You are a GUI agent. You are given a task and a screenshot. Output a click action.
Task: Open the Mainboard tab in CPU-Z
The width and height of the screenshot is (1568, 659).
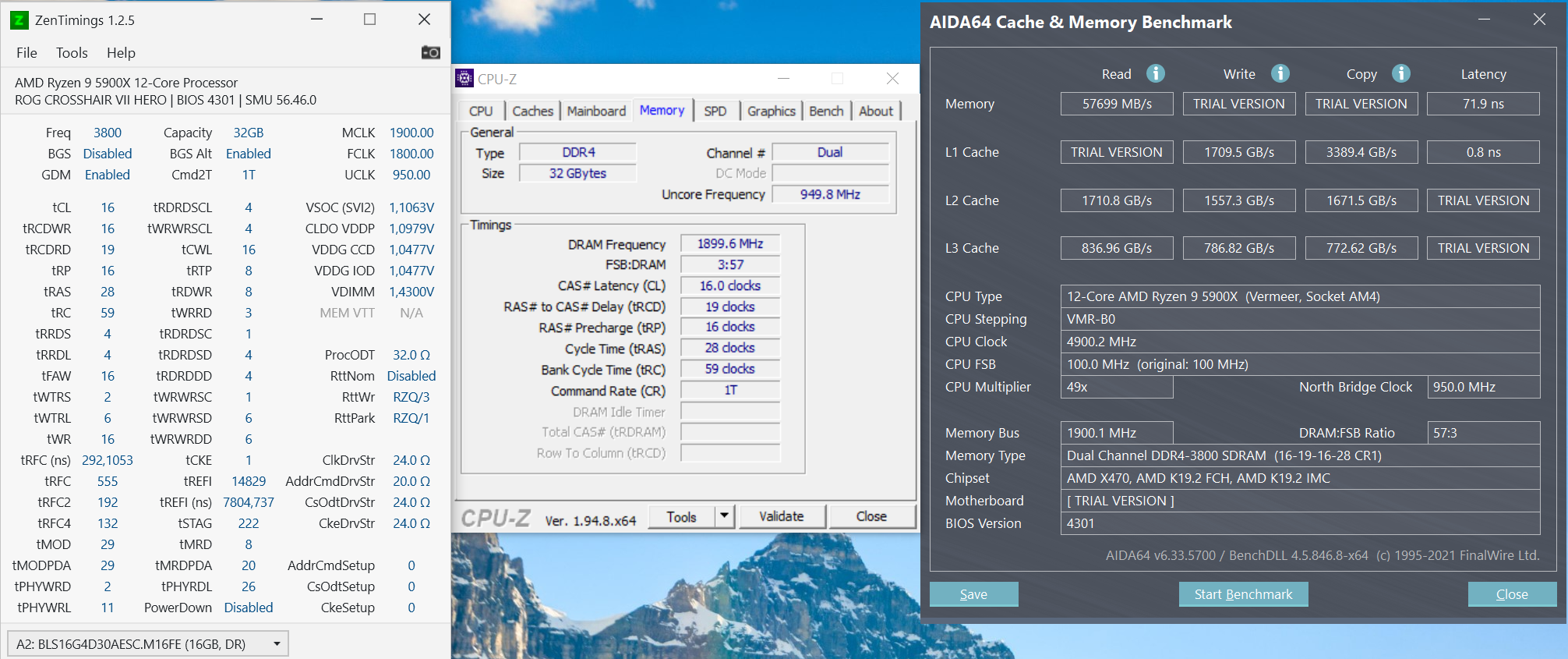(596, 111)
